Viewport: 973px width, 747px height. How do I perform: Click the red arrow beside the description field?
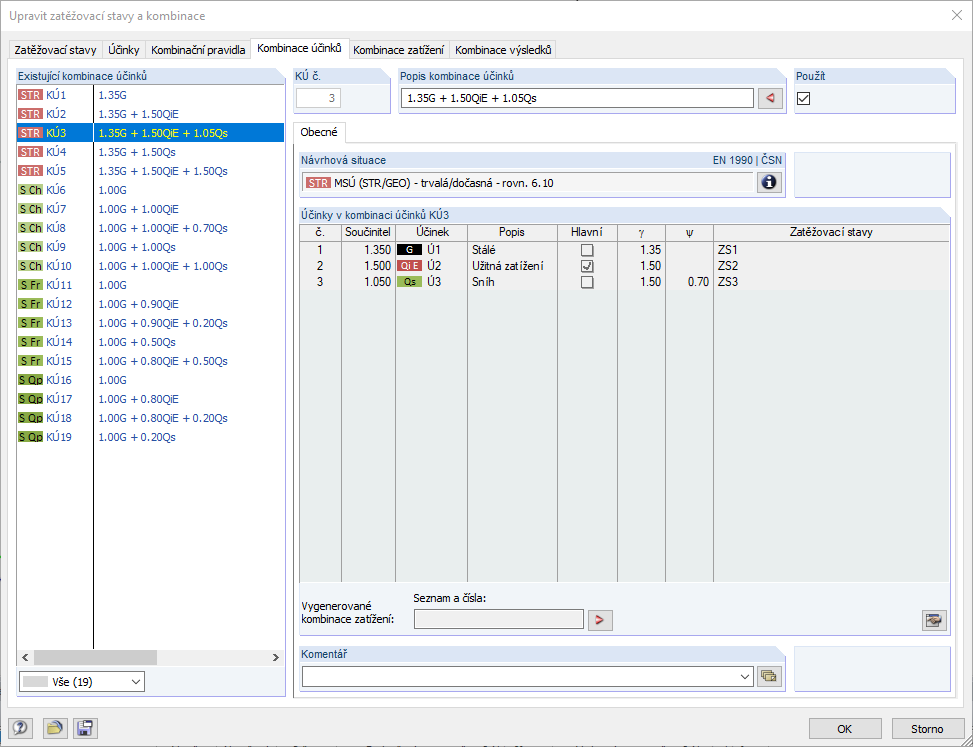[x=770, y=98]
